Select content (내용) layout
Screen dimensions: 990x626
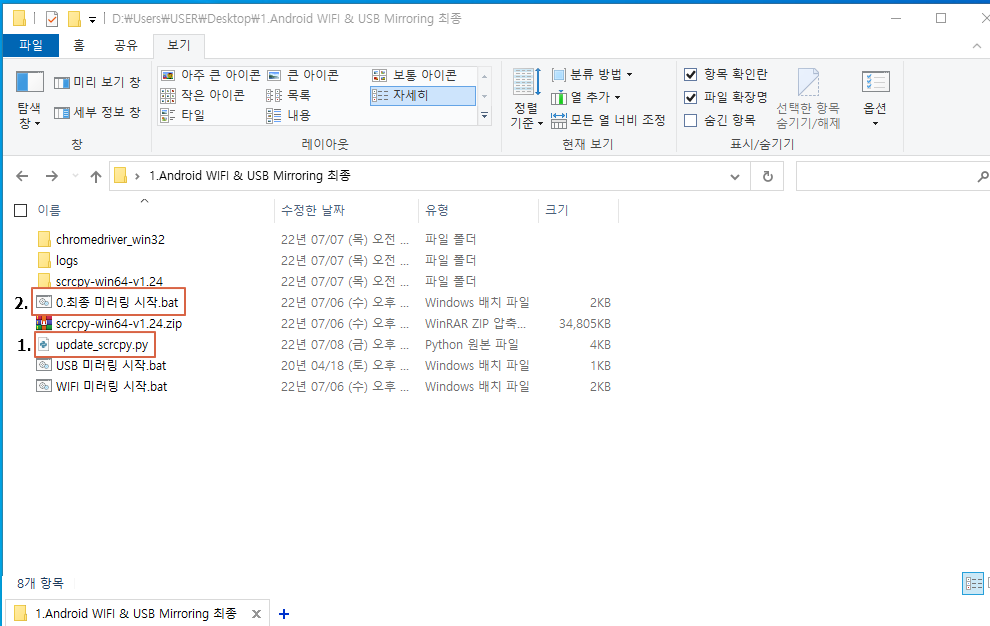pyautogui.click(x=289, y=116)
